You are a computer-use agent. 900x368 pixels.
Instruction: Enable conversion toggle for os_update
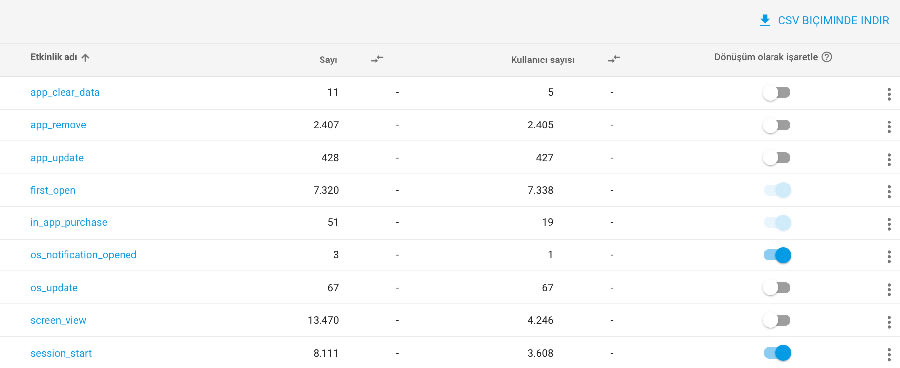coord(777,288)
